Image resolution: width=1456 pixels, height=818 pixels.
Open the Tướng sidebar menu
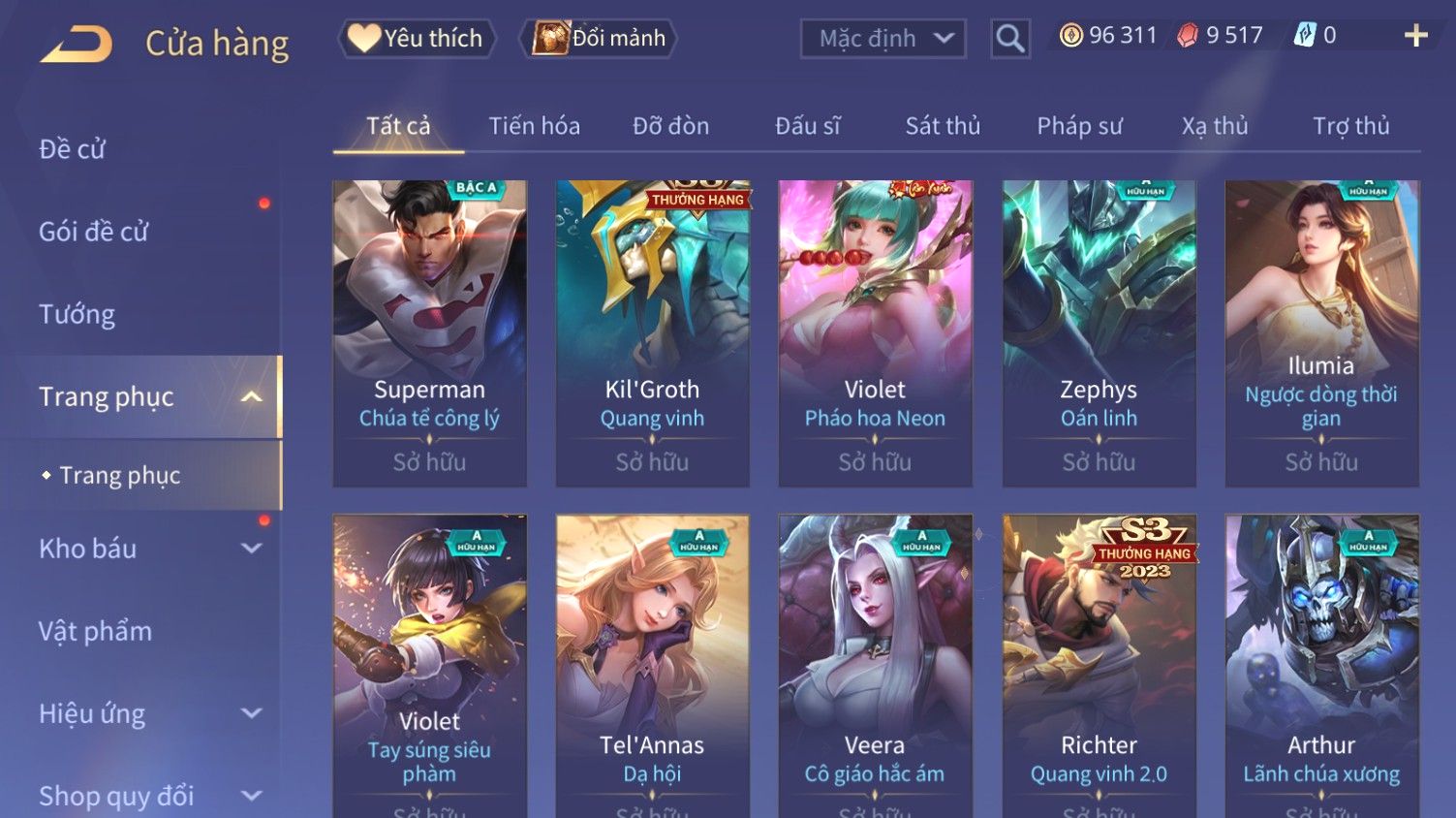[77, 314]
